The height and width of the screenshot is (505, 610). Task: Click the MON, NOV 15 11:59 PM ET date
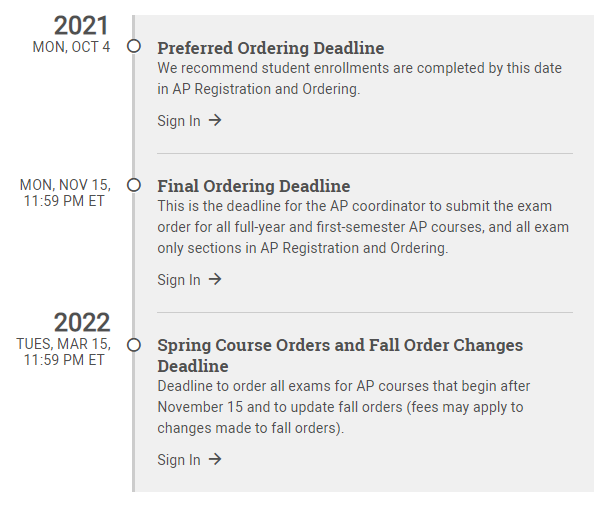click(x=65, y=193)
